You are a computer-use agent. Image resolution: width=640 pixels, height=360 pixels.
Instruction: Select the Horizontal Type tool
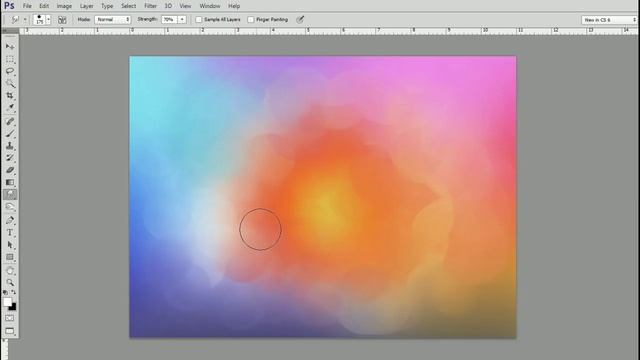click(10, 233)
